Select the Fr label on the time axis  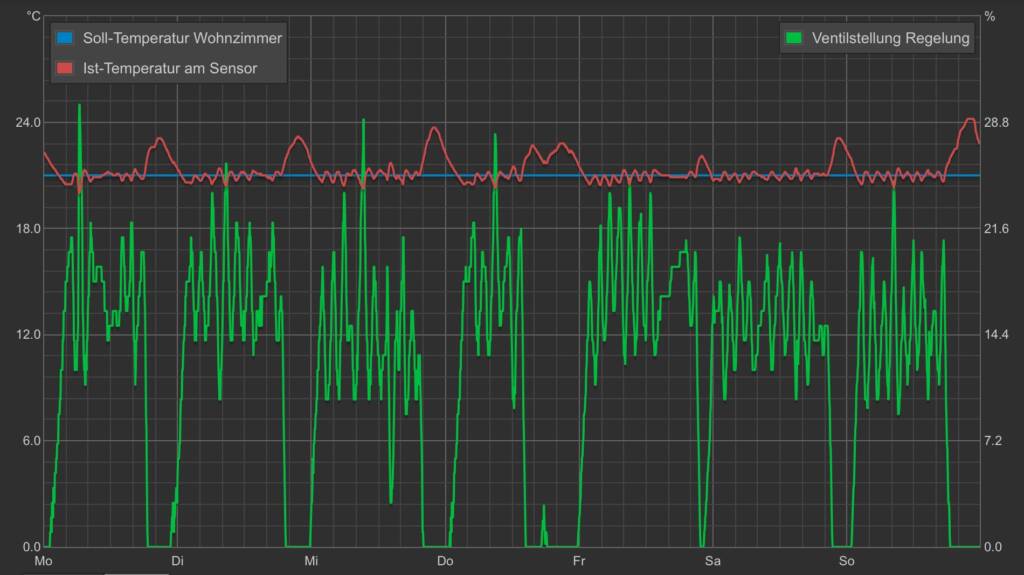579,561
